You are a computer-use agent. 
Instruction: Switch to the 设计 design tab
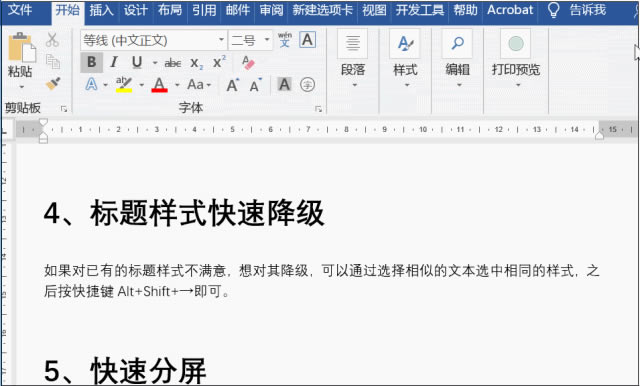(136, 10)
